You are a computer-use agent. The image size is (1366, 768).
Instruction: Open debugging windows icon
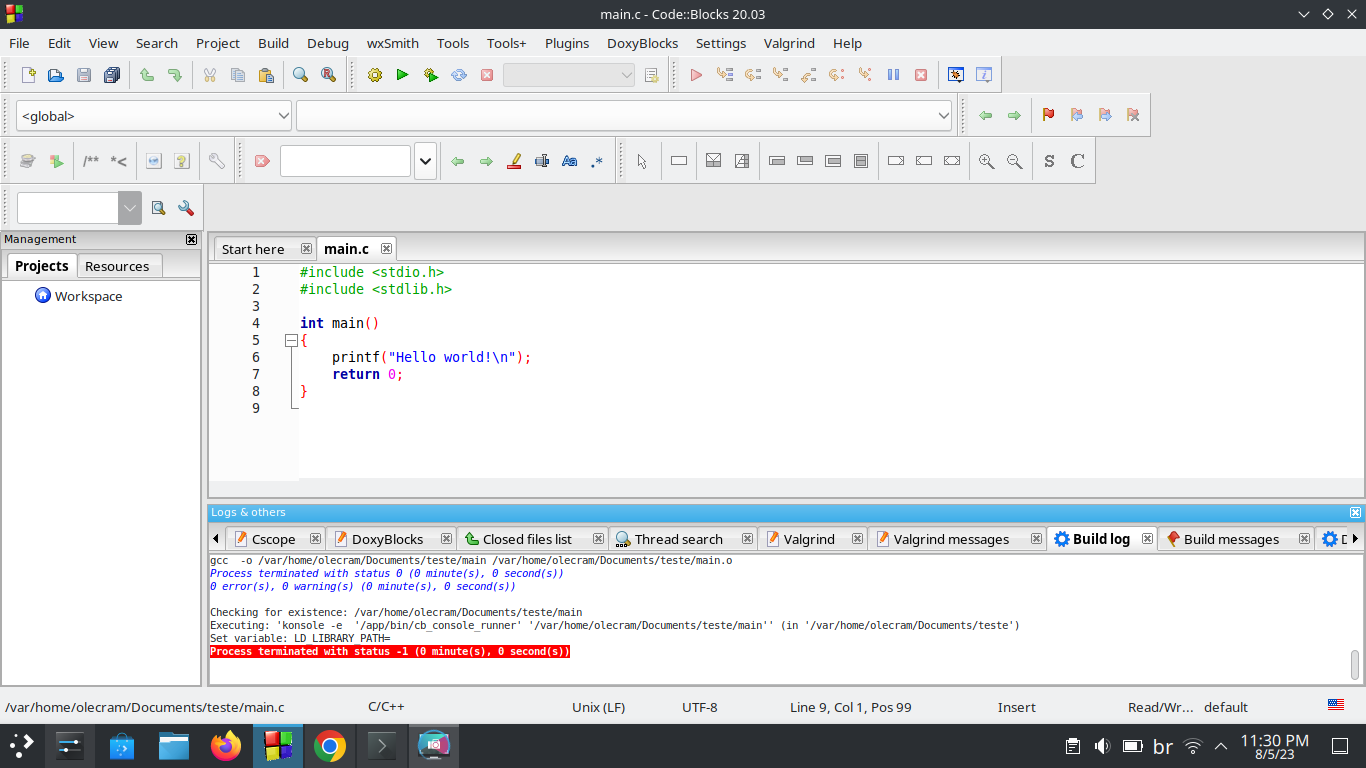coord(956,75)
